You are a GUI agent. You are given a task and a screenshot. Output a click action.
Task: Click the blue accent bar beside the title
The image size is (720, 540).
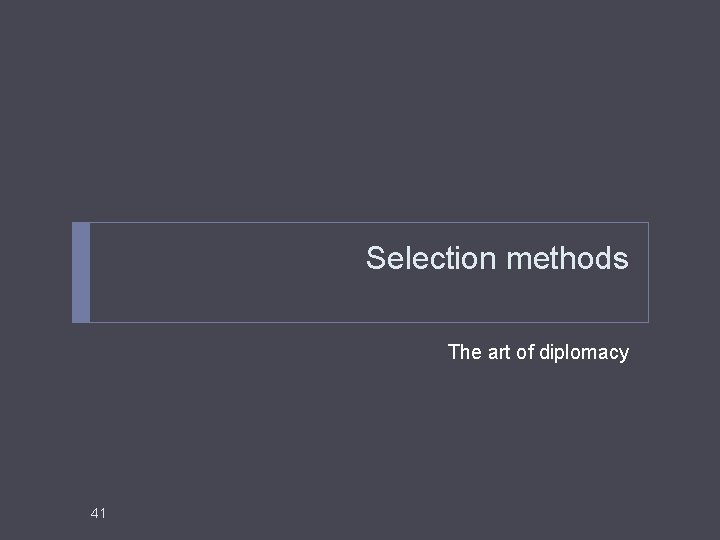coord(81,272)
